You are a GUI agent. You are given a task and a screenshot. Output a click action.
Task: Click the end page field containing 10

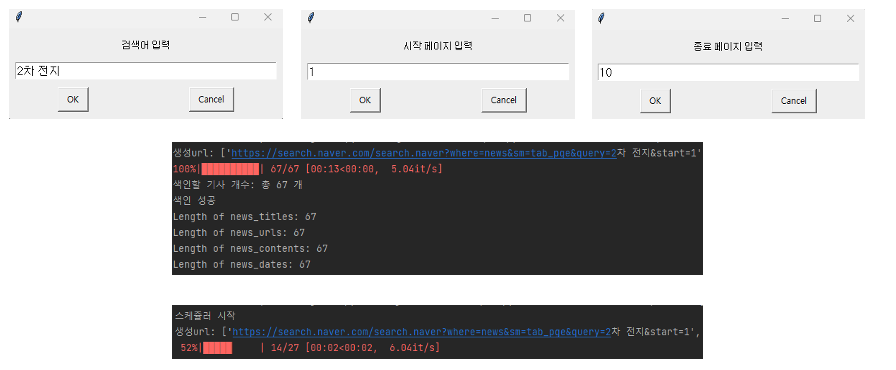(x=728, y=73)
